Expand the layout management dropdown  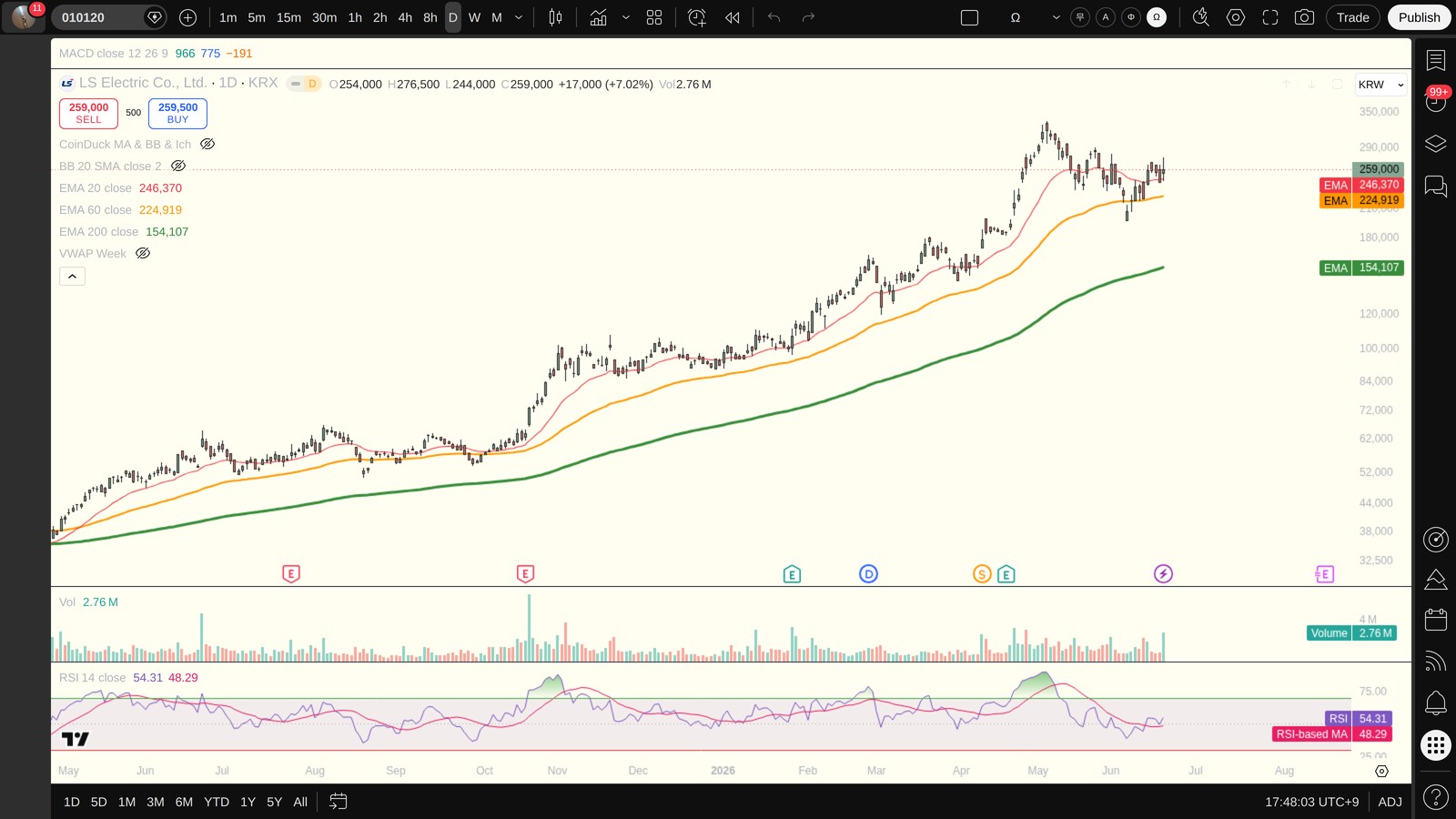click(x=1056, y=17)
